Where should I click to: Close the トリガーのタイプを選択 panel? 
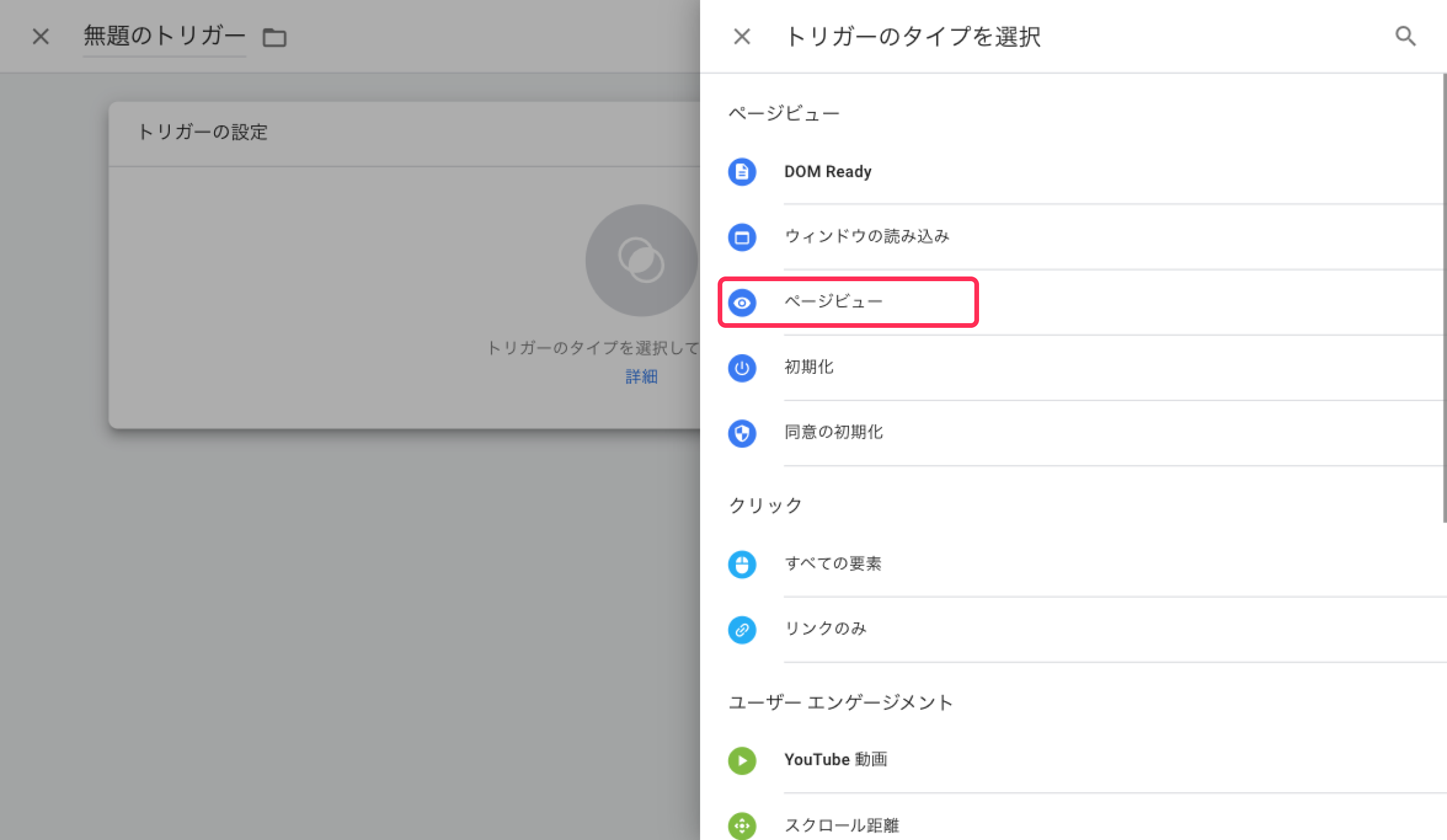742,37
